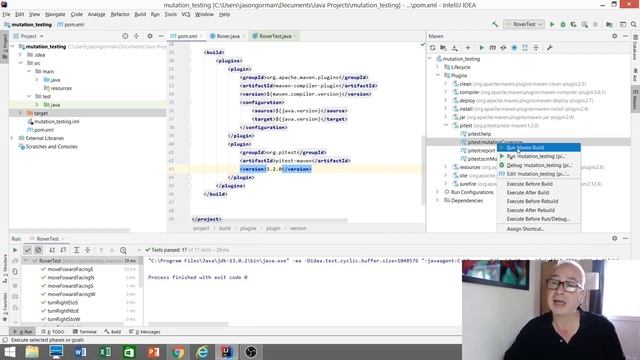Click green Run Maven Build toolbar icon
Viewport: 640px width, 360px height.
click(x=482, y=48)
